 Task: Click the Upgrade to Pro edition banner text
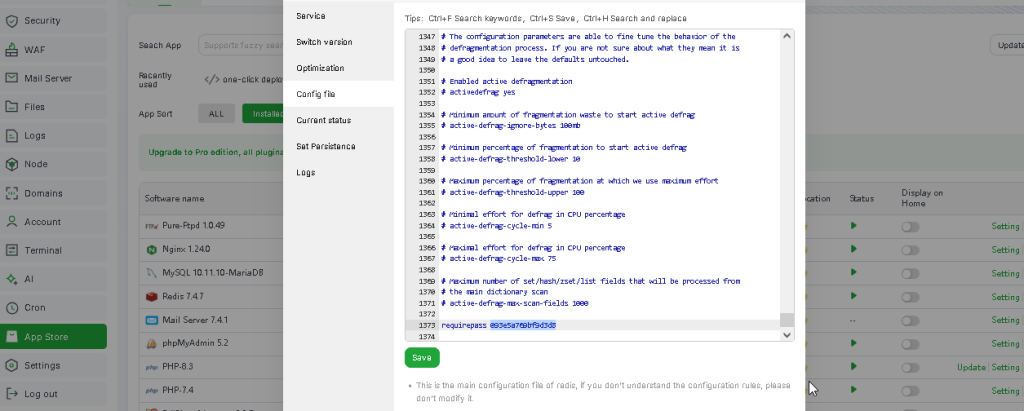pos(216,152)
